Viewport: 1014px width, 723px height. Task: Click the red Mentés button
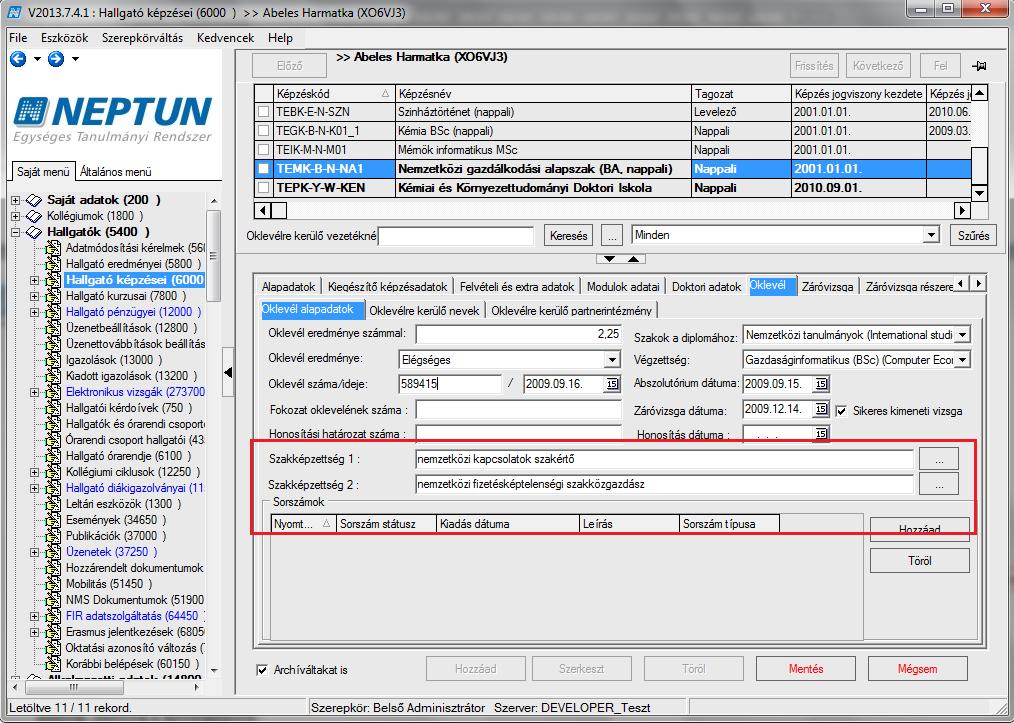pos(806,669)
